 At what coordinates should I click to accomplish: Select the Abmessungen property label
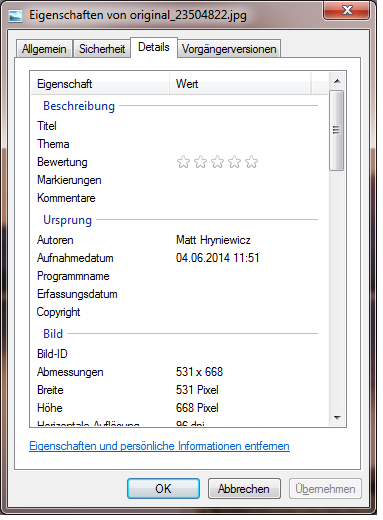tap(70, 372)
